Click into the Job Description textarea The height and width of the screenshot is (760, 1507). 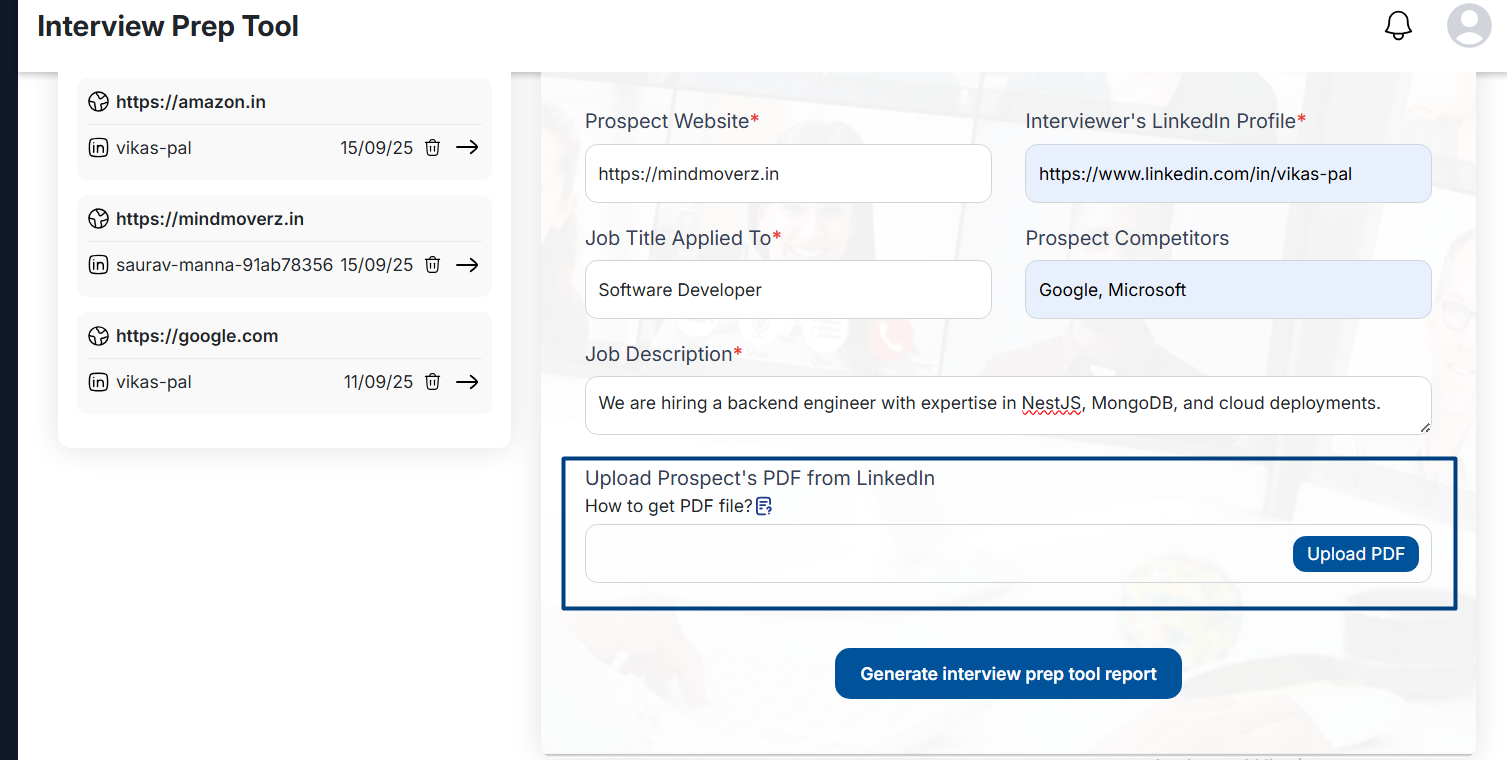(1008, 405)
